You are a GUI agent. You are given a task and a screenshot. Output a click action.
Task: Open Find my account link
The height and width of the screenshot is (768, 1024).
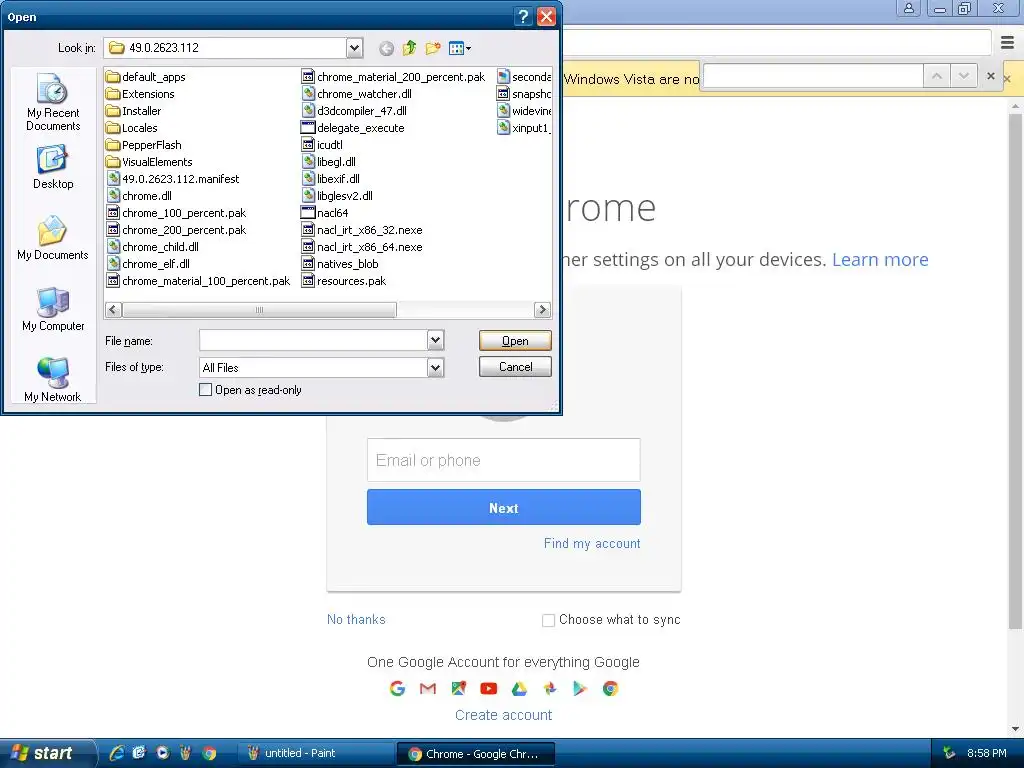[x=592, y=543]
